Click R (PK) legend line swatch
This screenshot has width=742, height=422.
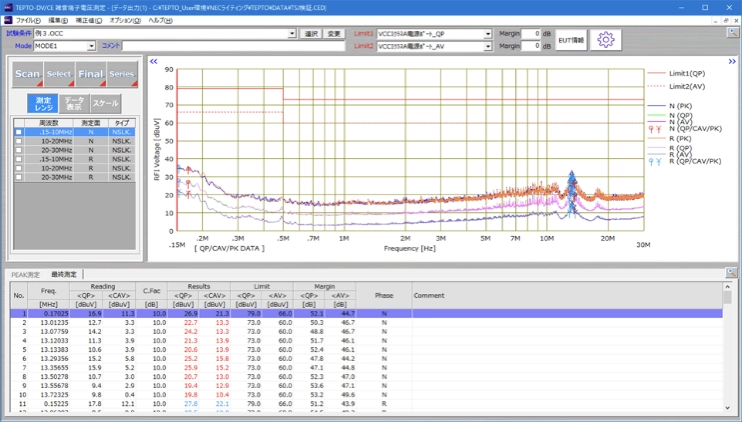[x=656, y=139]
